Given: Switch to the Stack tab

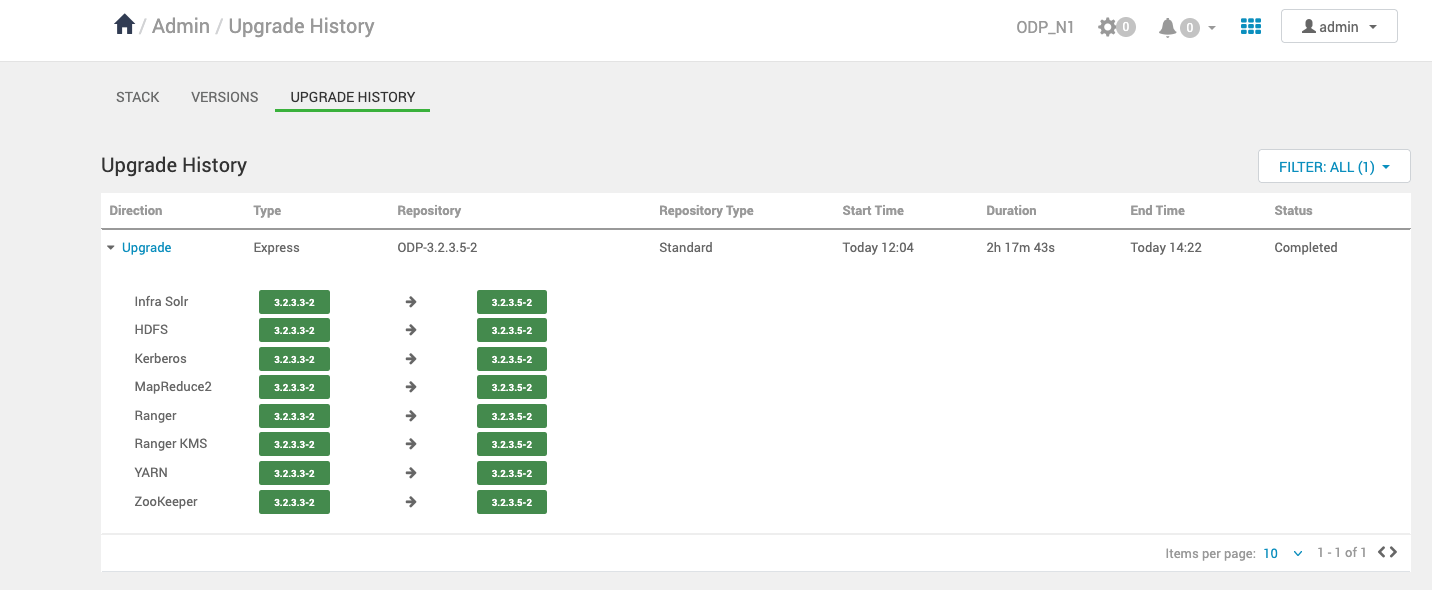Looking at the screenshot, I should 138,97.
